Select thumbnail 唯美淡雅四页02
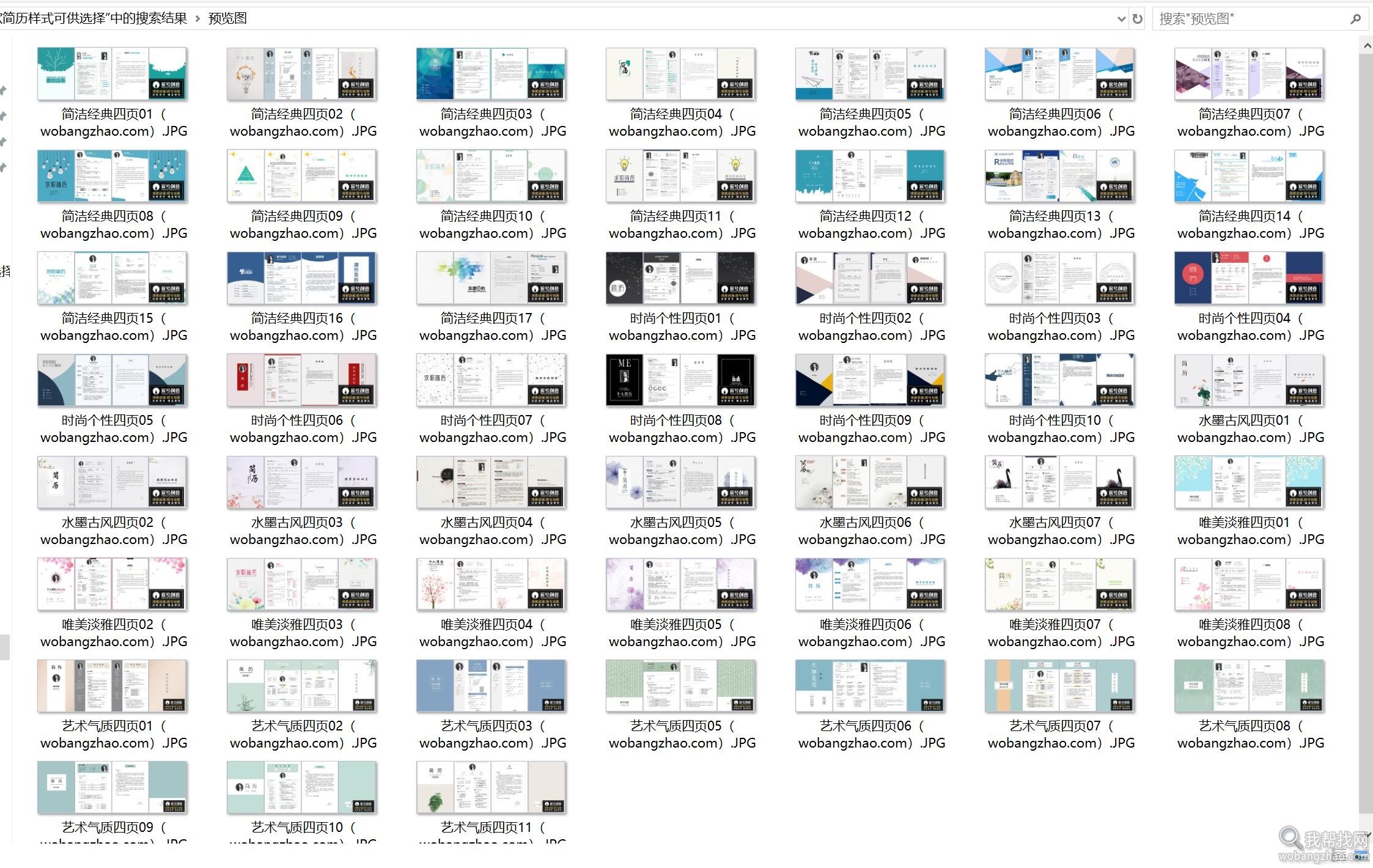 (112, 584)
